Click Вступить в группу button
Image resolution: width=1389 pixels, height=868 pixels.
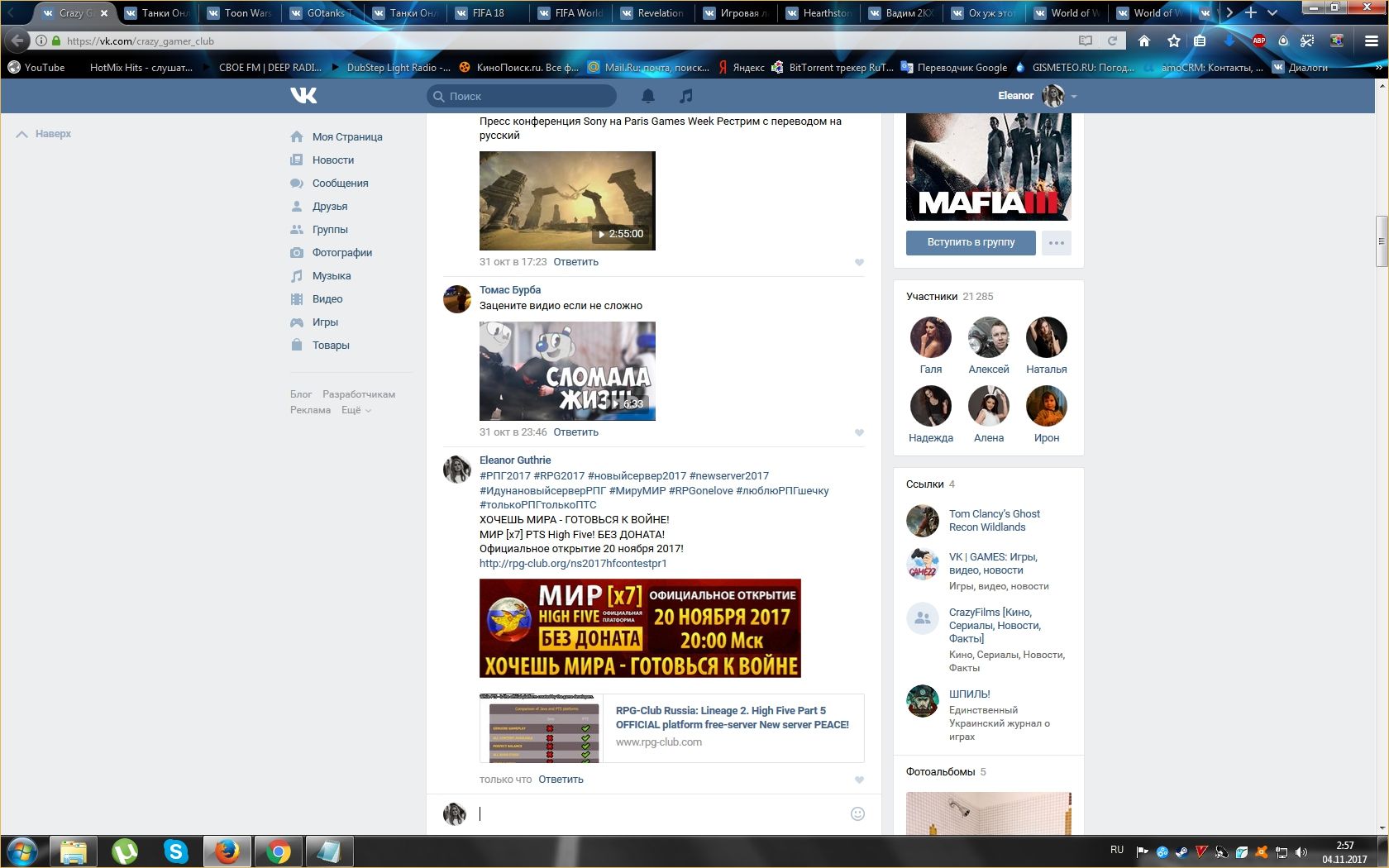tap(971, 242)
